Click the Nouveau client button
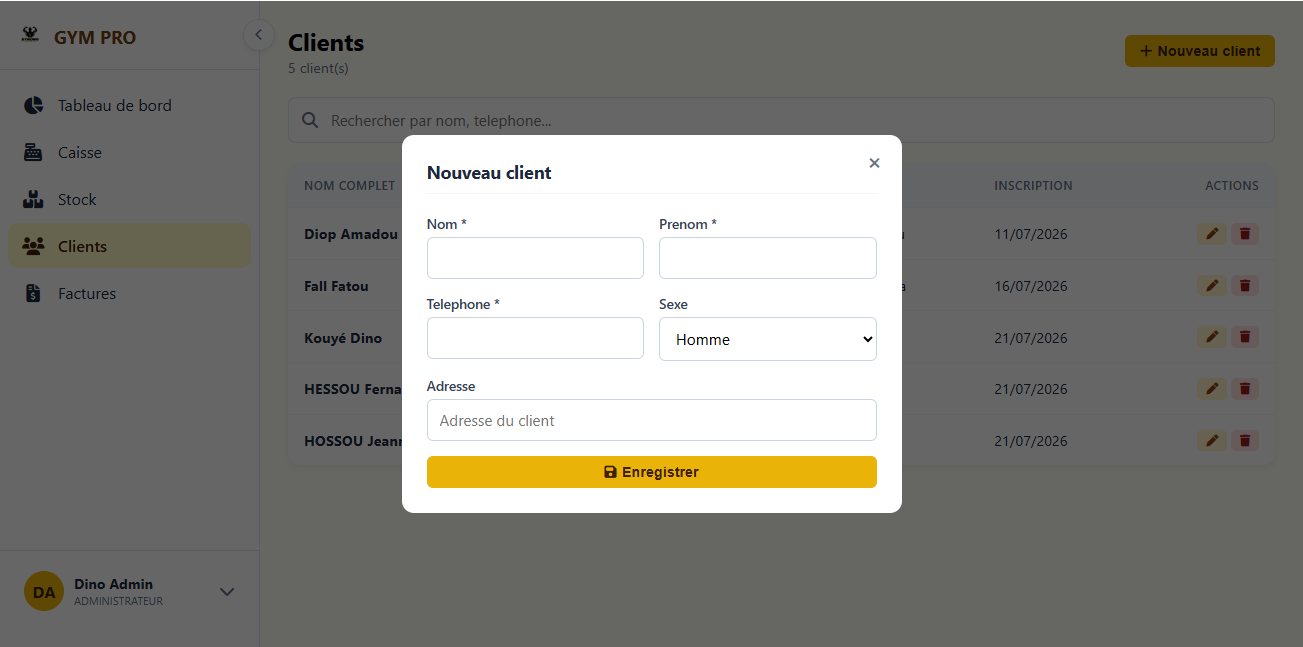The image size is (1303, 647). click(x=1200, y=51)
